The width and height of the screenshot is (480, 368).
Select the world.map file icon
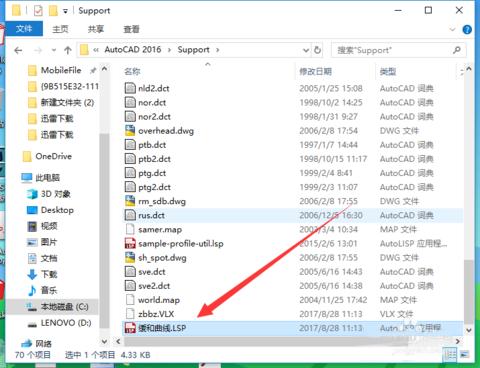pyautogui.click(x=130, y=300)
